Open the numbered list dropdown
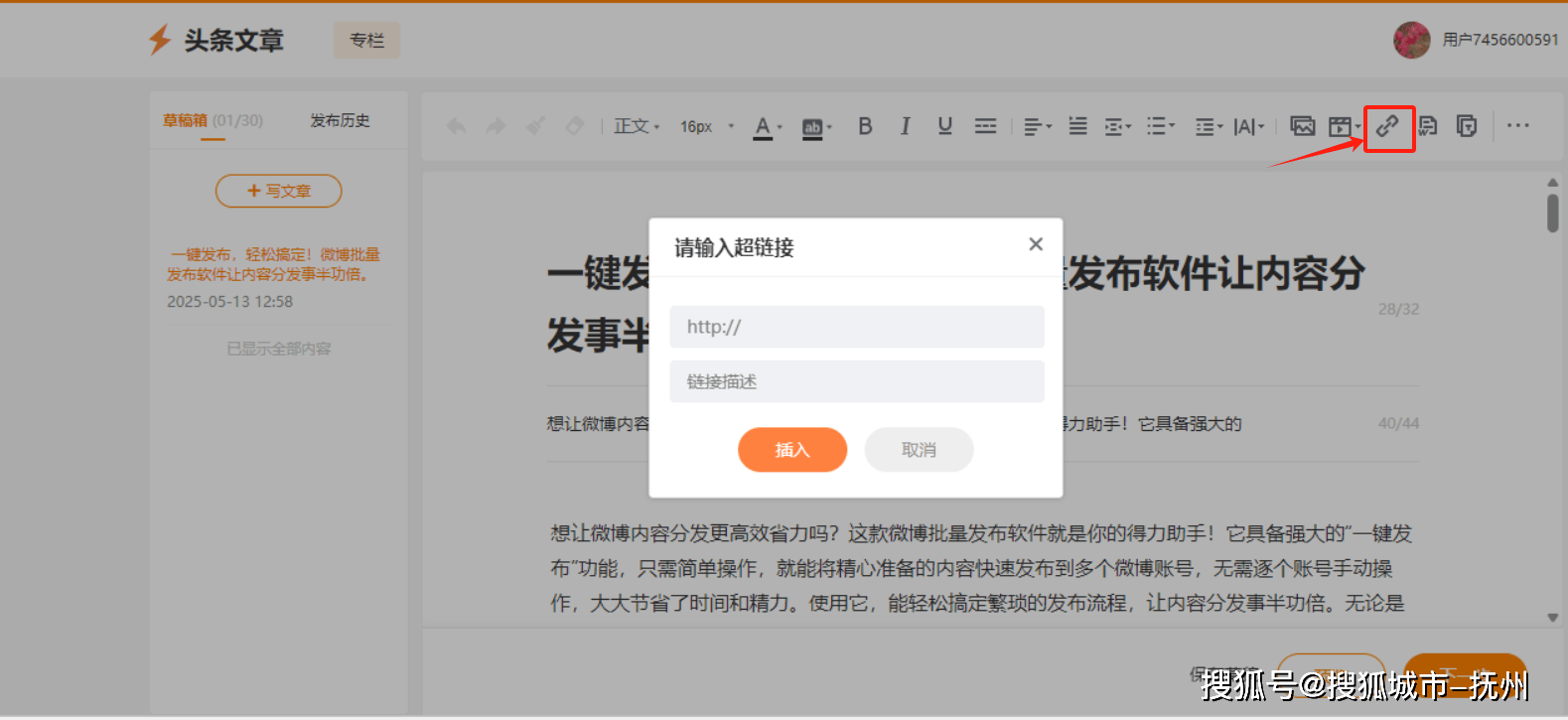Viewport: 1568px width, 720px height. pos(1209,126)
